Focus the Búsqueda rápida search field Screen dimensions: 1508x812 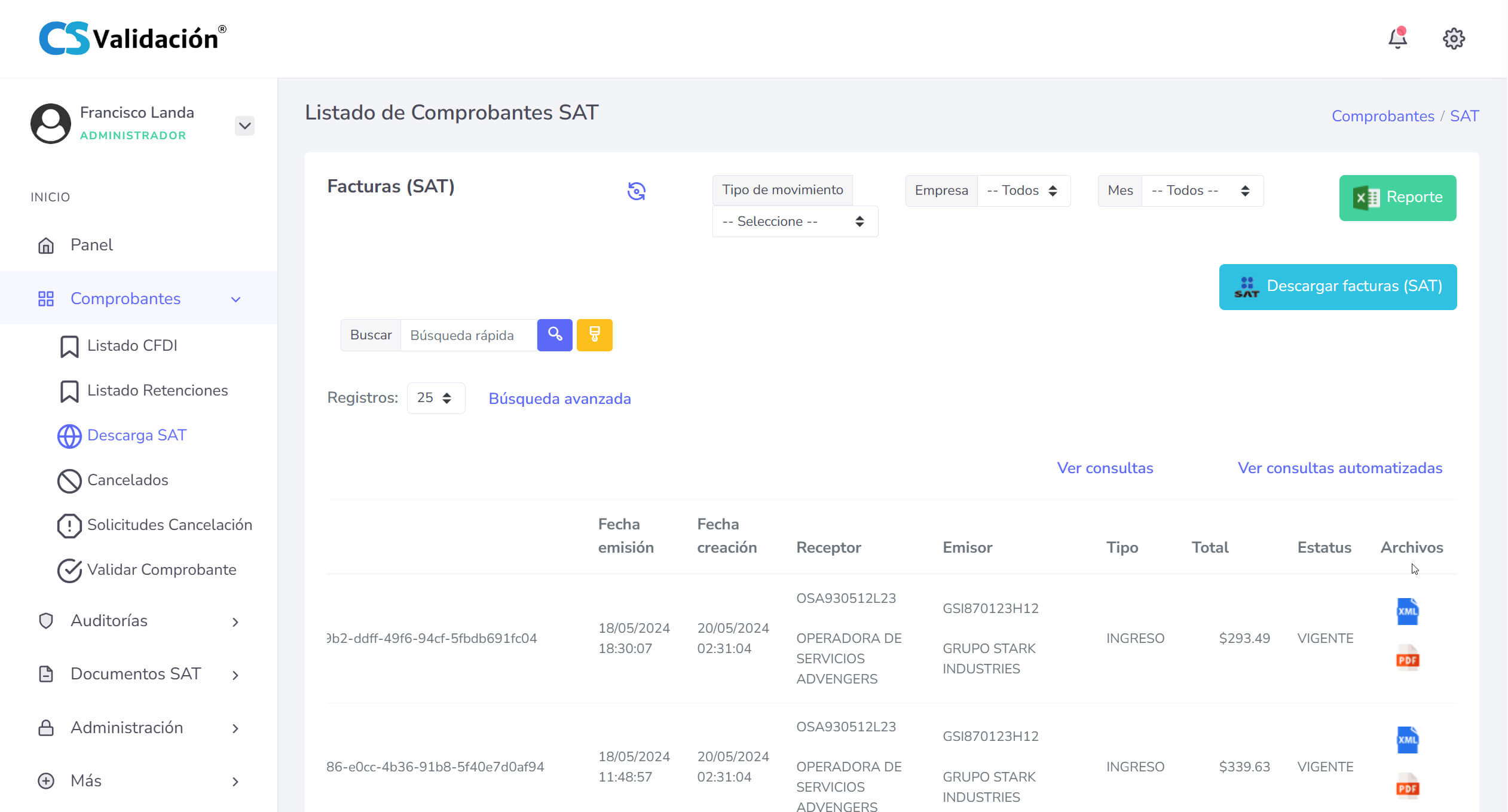[x=468, y=335]
